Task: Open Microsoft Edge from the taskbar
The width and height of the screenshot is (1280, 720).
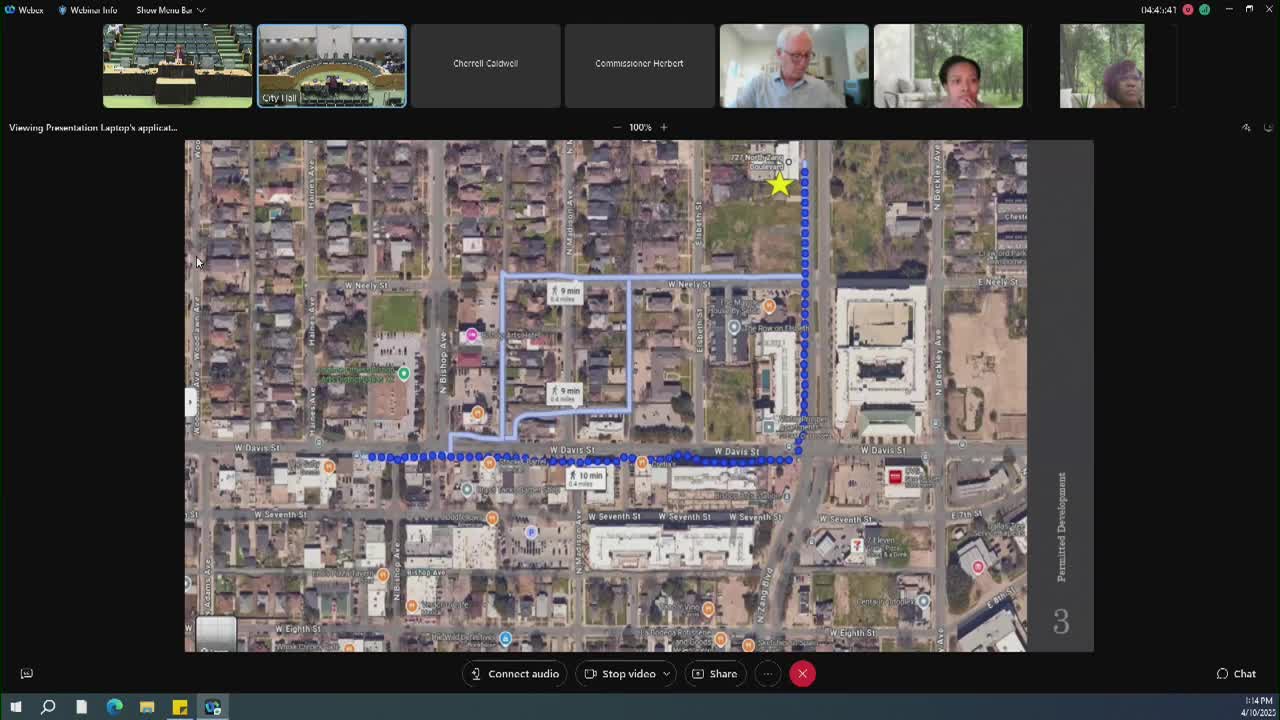Action: [x=114, y=707]
